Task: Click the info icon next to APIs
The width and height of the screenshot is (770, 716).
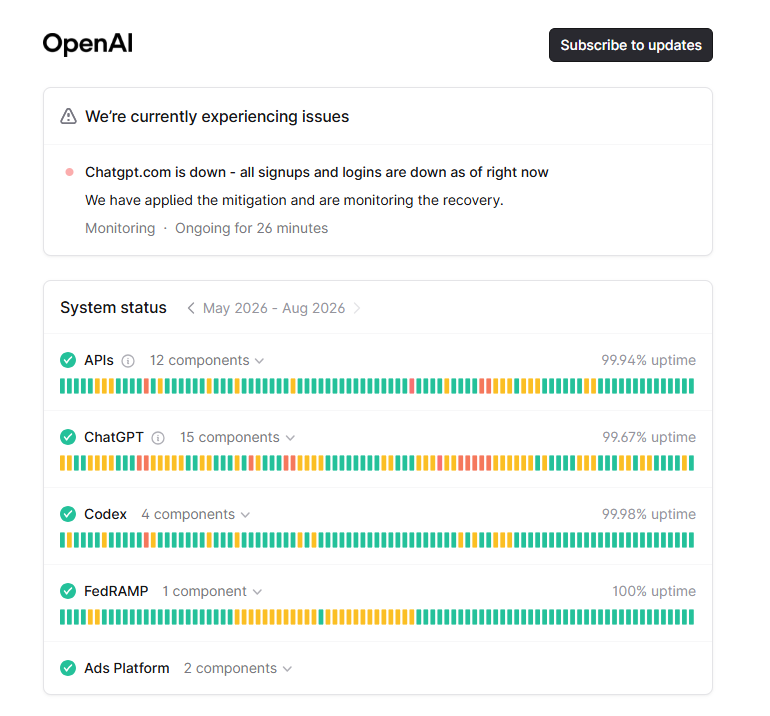Action: pyautogui.click(x=128, y=361)
